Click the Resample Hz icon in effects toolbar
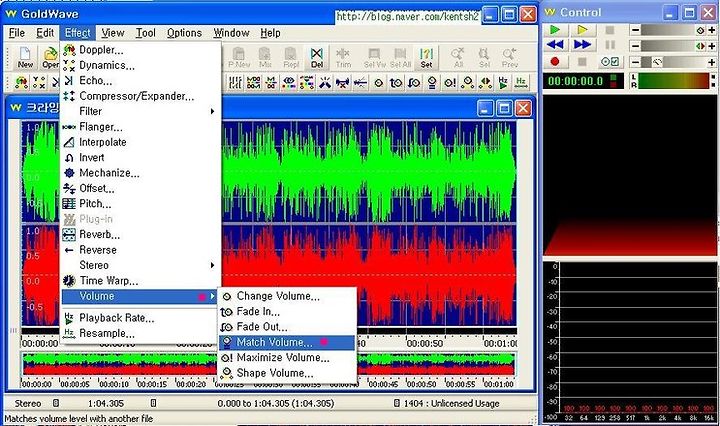Image resolution: width=720 pixels, height=426 pixels. [x=521, y=83]
